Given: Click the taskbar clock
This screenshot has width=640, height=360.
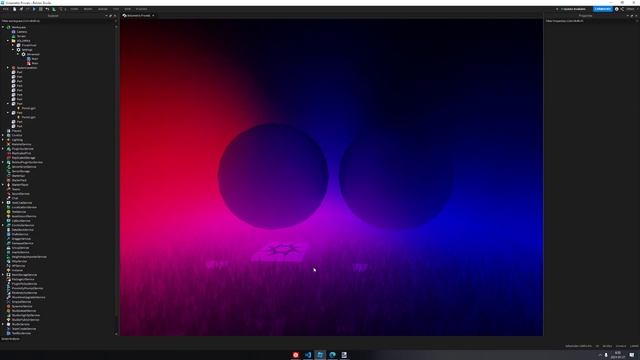Looking at the screenshot, I should [x=618, y=355].
